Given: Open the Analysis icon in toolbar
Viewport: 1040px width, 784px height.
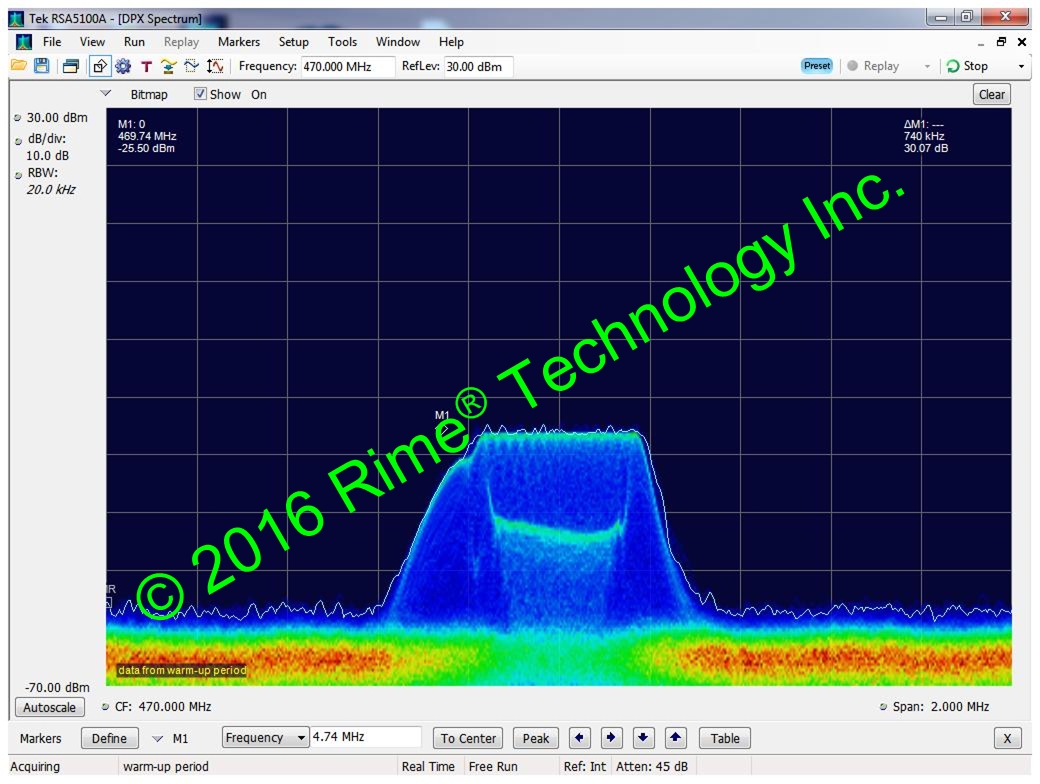Looking at the screenshot, I should 192,66.
